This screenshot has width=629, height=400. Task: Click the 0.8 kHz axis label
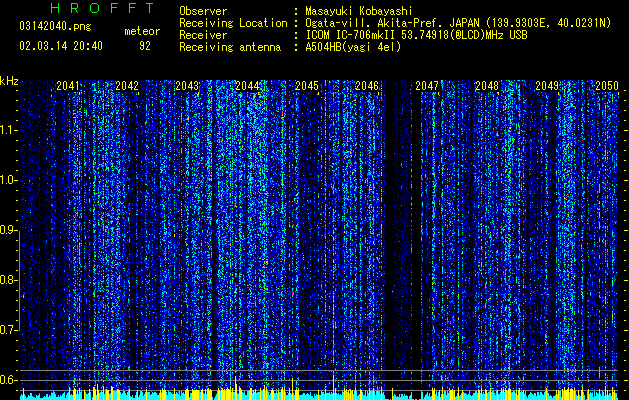pyautogui.click(x=8, y=280)
